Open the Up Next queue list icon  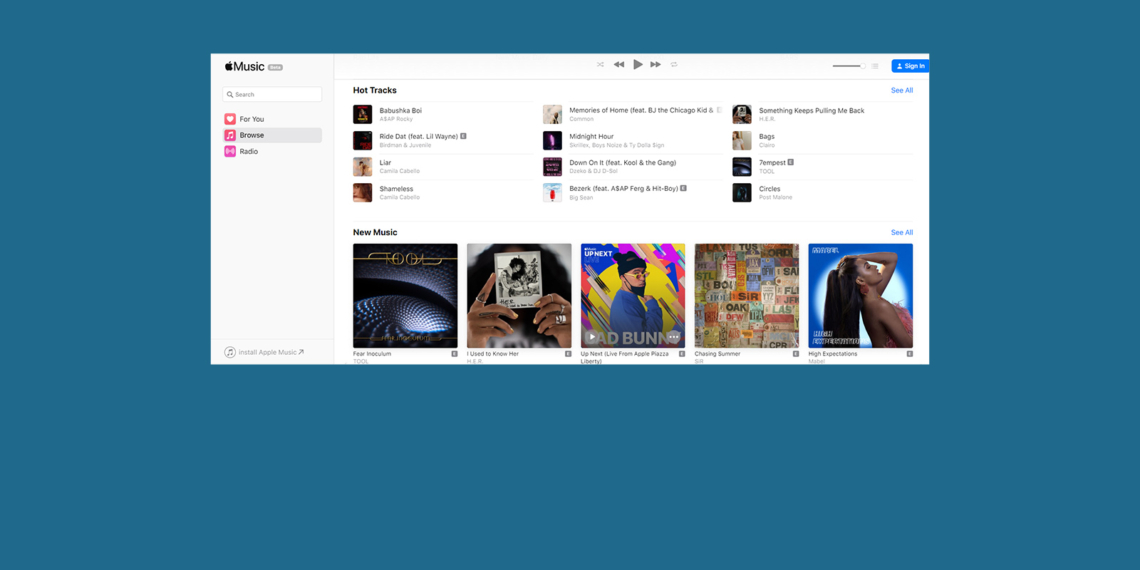pos(875,66)
